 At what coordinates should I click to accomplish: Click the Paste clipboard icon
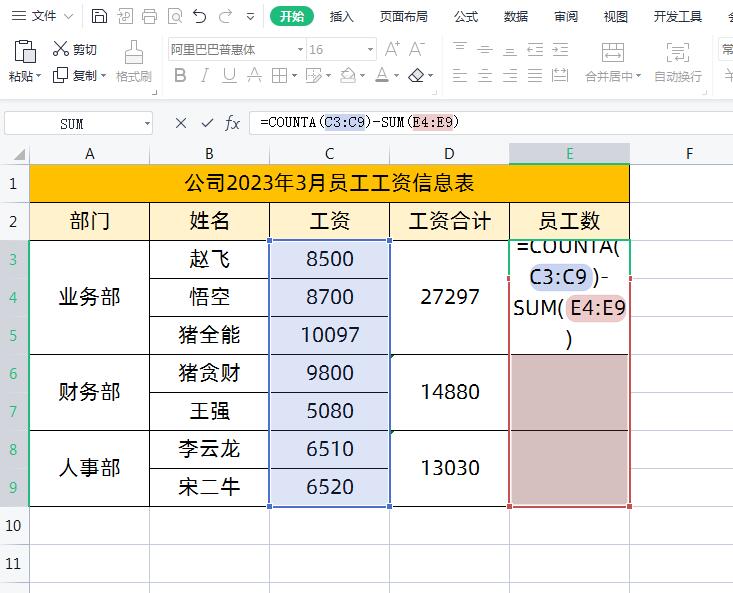coord(25,51)
